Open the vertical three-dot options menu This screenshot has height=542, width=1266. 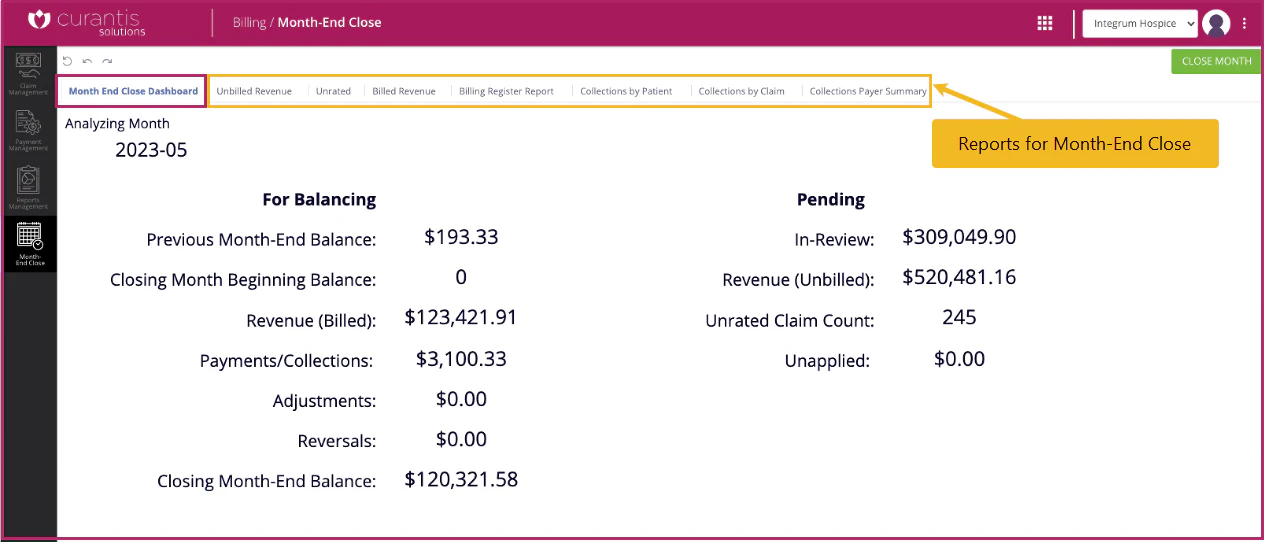click(x=1244, y=23)
